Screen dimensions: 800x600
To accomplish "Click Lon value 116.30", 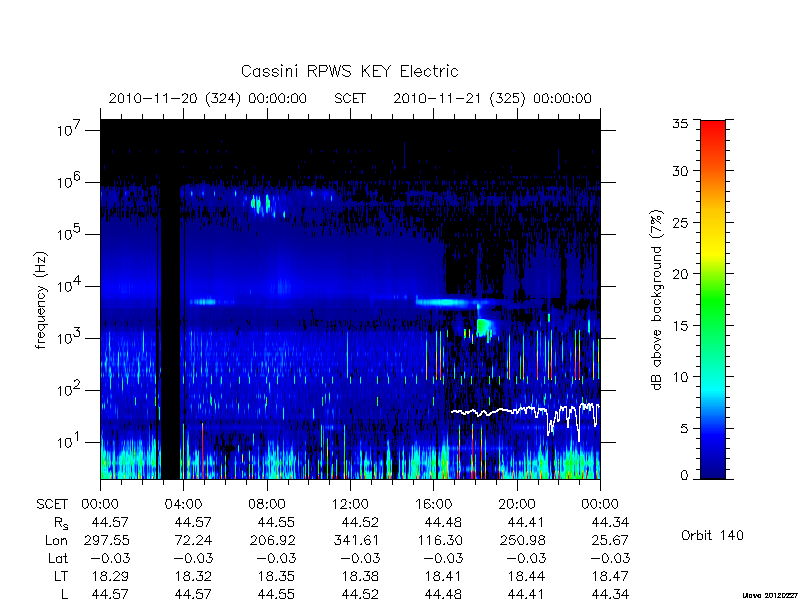I will [441, 540].
